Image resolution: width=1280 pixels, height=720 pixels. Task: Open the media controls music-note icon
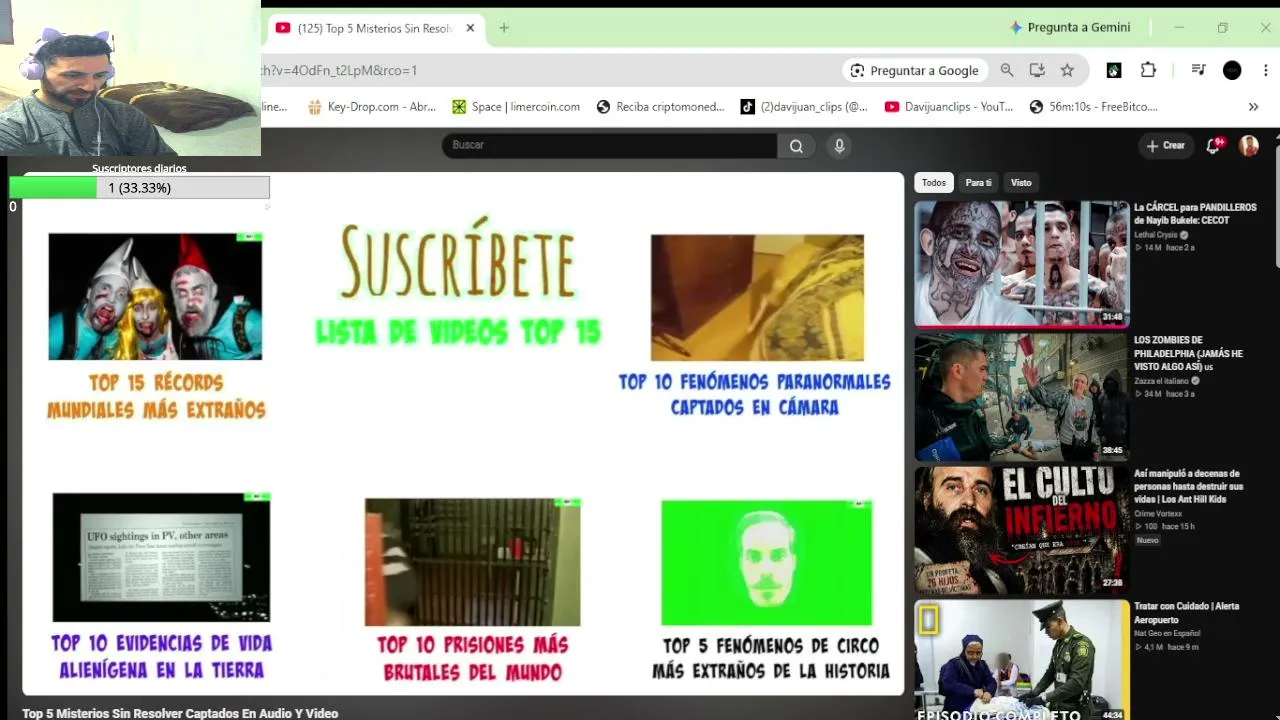[x=1198, y=70]
